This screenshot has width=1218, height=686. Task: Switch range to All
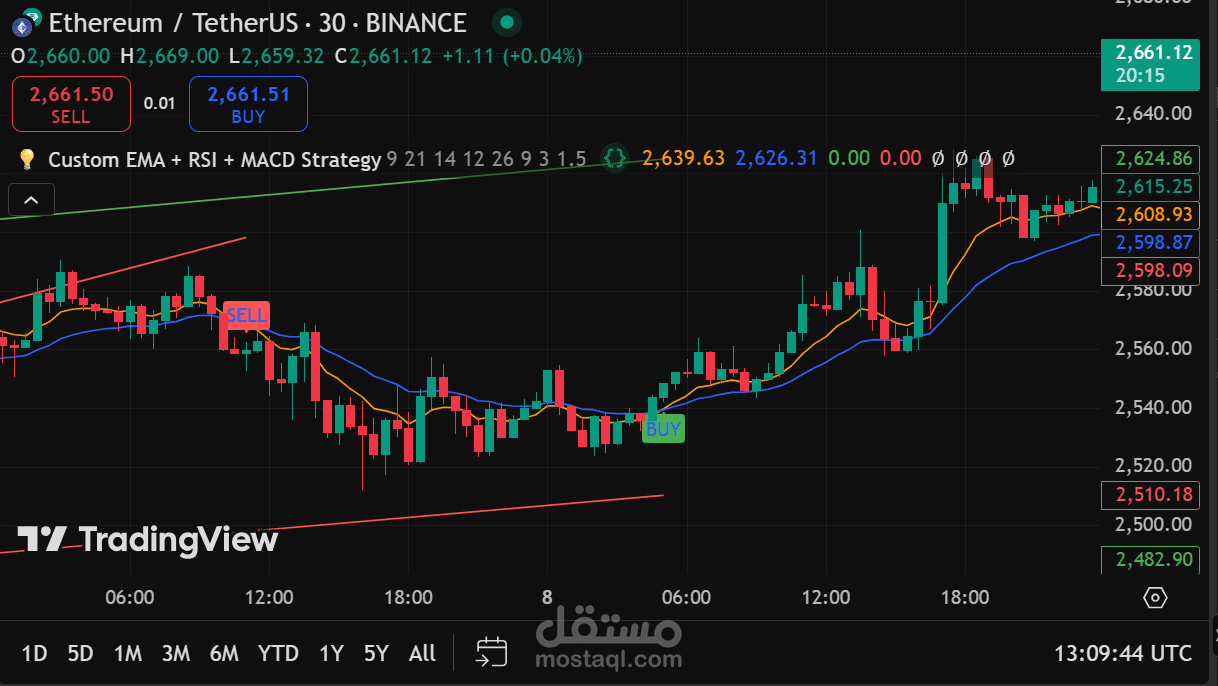[x=422, y=653]
